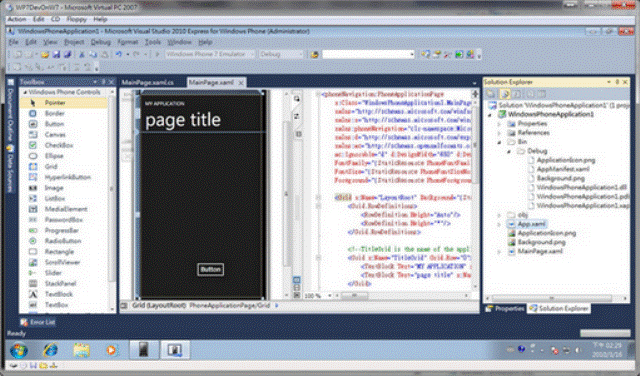Open the Project menu

74,42
